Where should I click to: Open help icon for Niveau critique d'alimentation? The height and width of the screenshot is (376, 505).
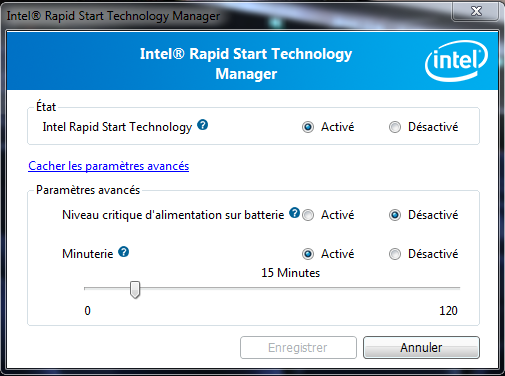click(294, 213)
